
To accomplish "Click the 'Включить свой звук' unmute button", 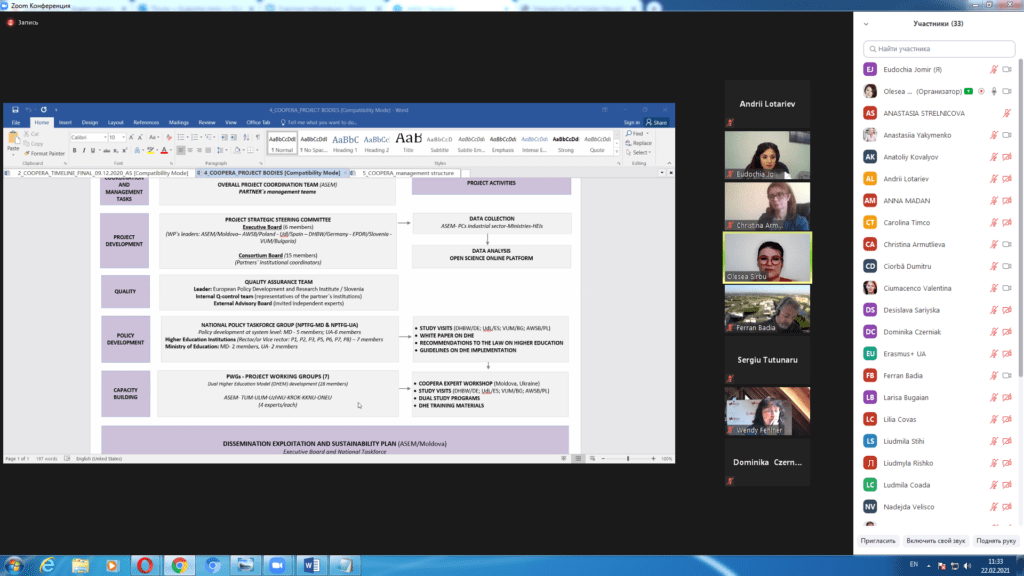I will coord(935,540).
